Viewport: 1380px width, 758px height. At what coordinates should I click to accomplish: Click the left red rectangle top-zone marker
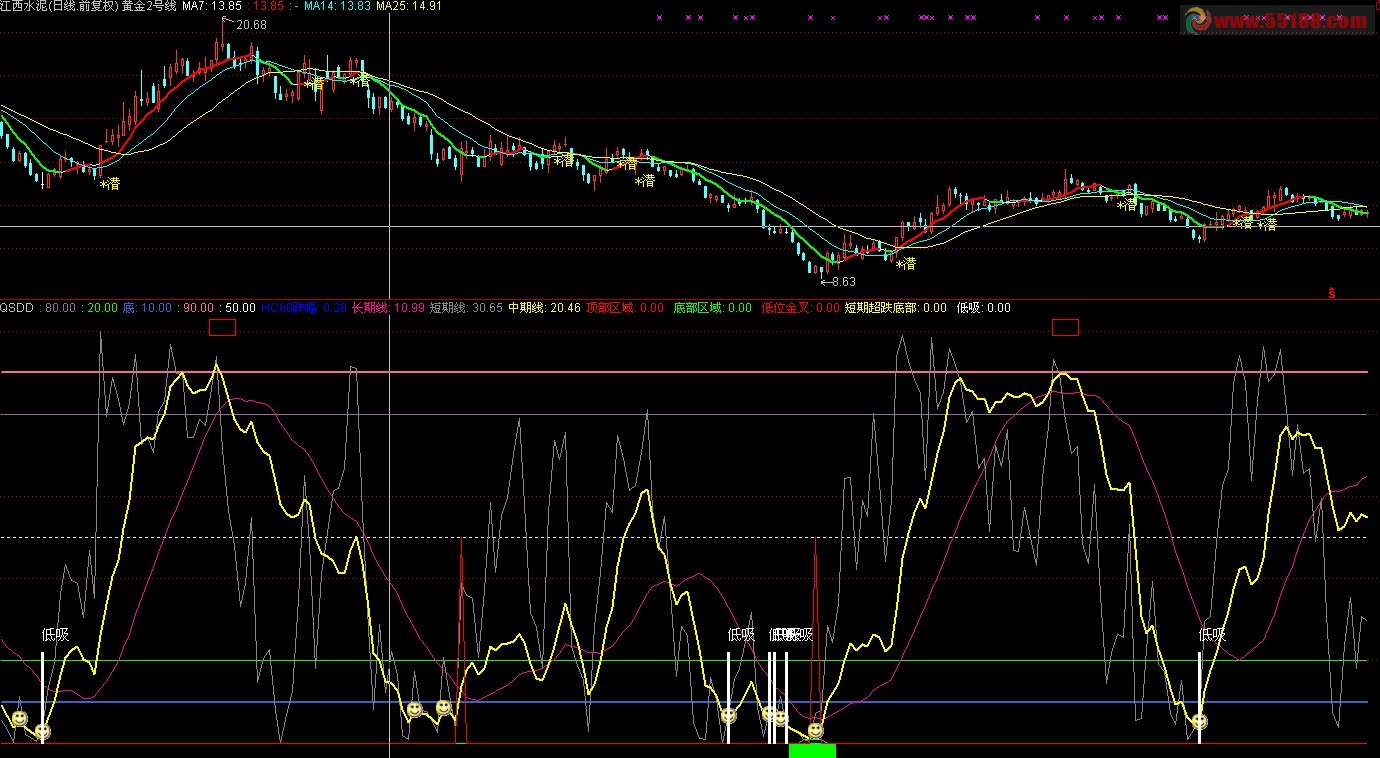(x=222, y=327)
